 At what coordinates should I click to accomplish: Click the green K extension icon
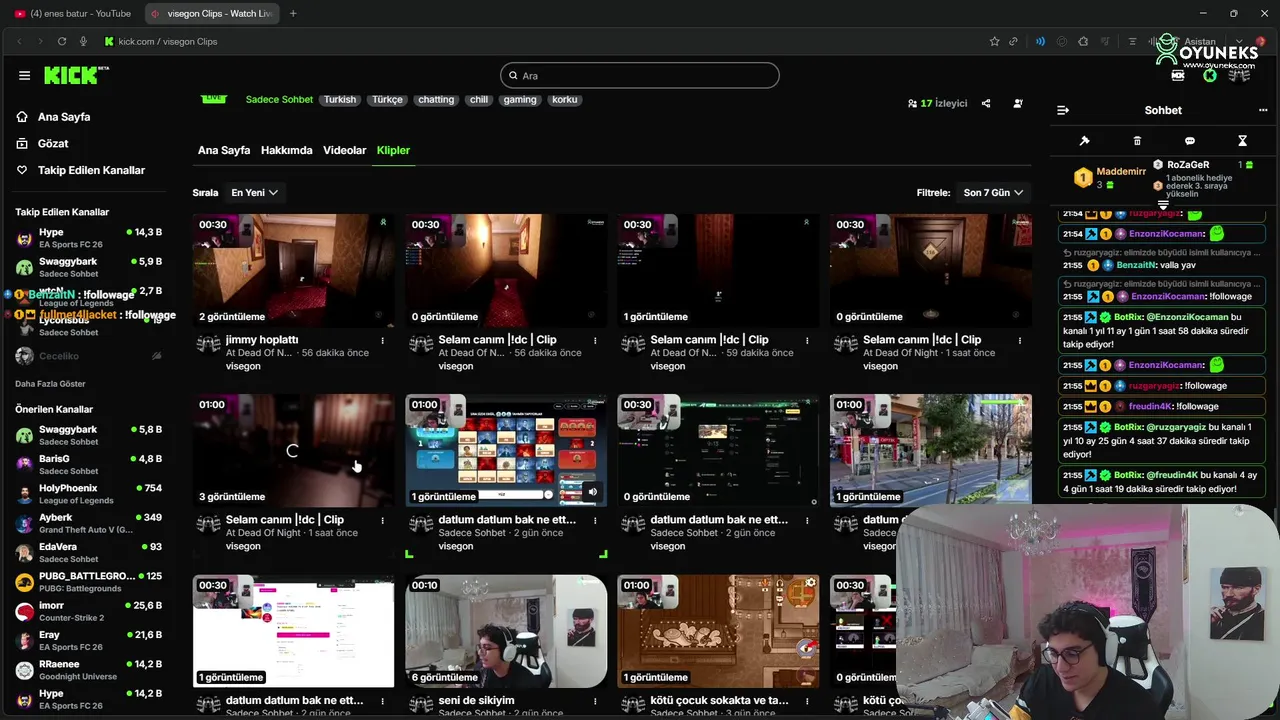[x=1210, y=75]
